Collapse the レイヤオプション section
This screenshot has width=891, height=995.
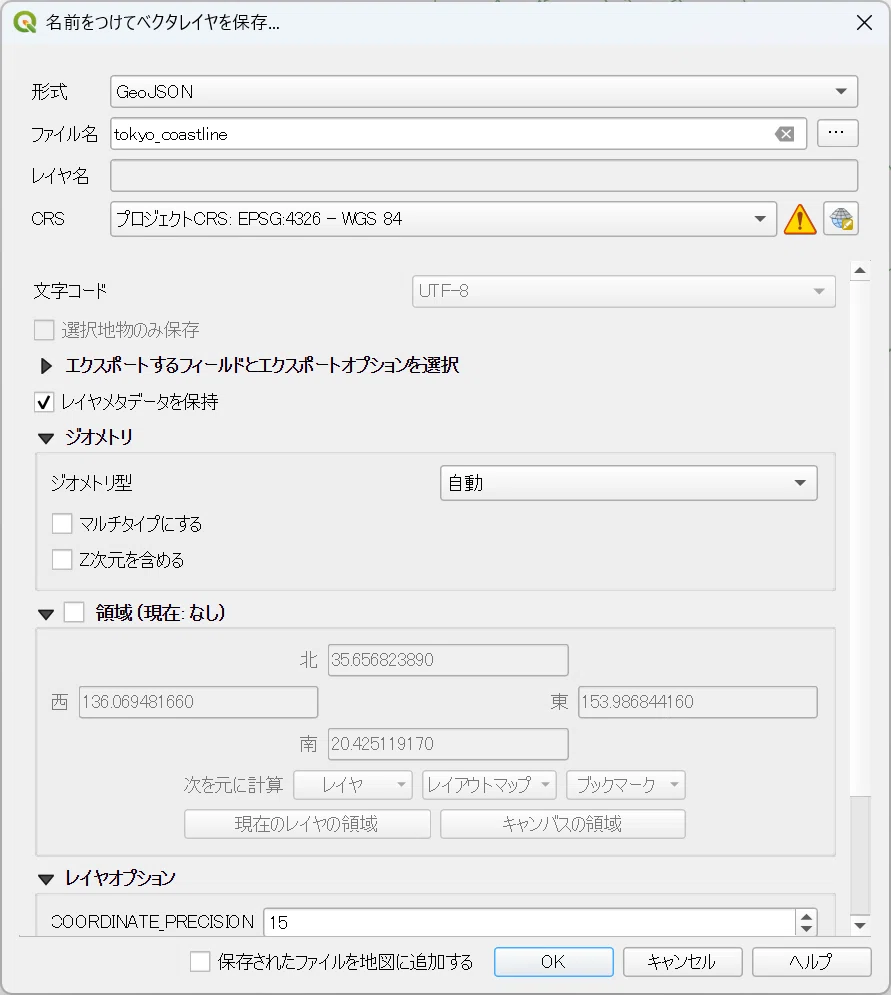[x=46, y=880]
